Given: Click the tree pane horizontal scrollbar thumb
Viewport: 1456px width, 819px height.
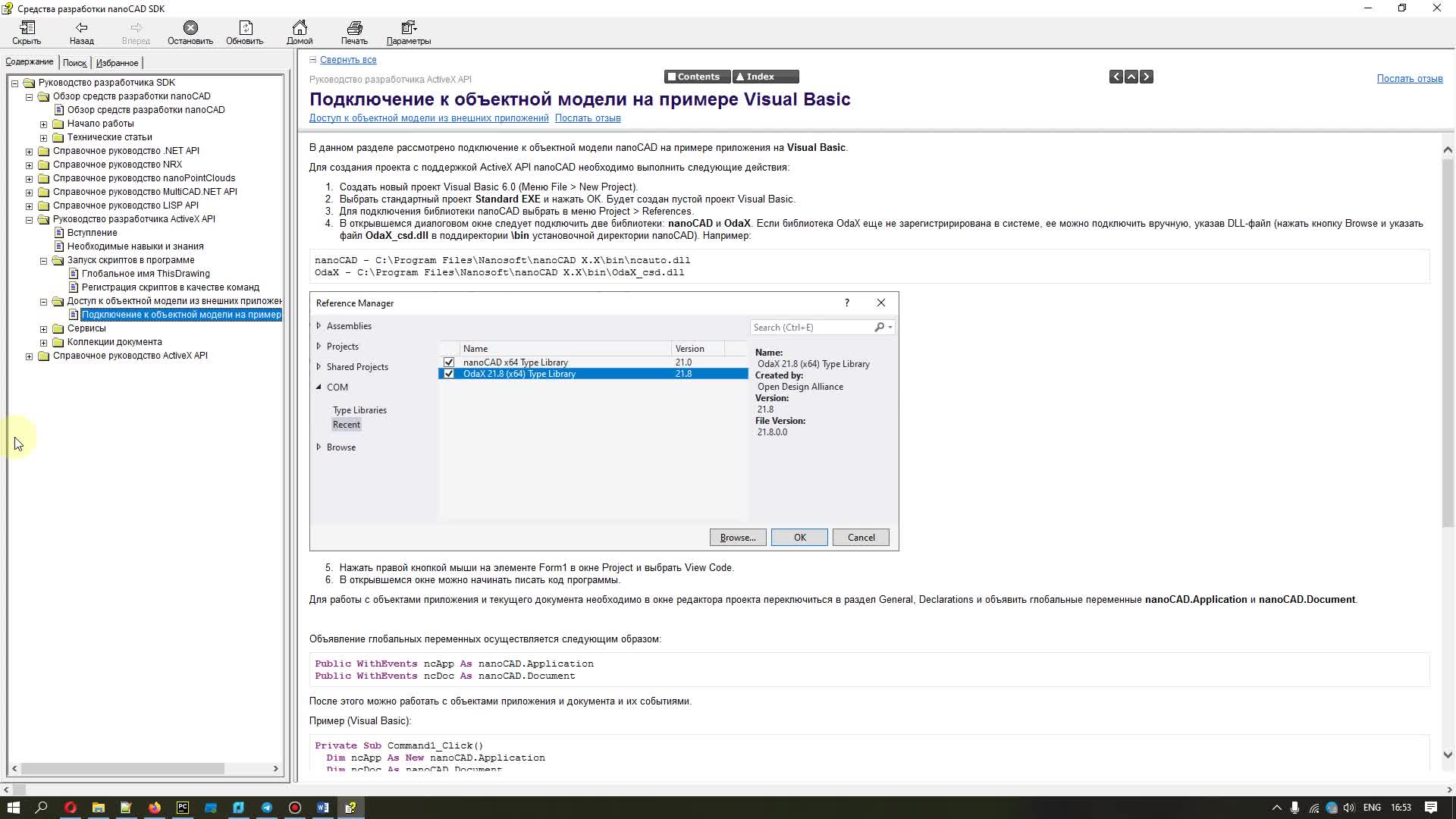Looking at the screenshot, I should coord(123,768).
